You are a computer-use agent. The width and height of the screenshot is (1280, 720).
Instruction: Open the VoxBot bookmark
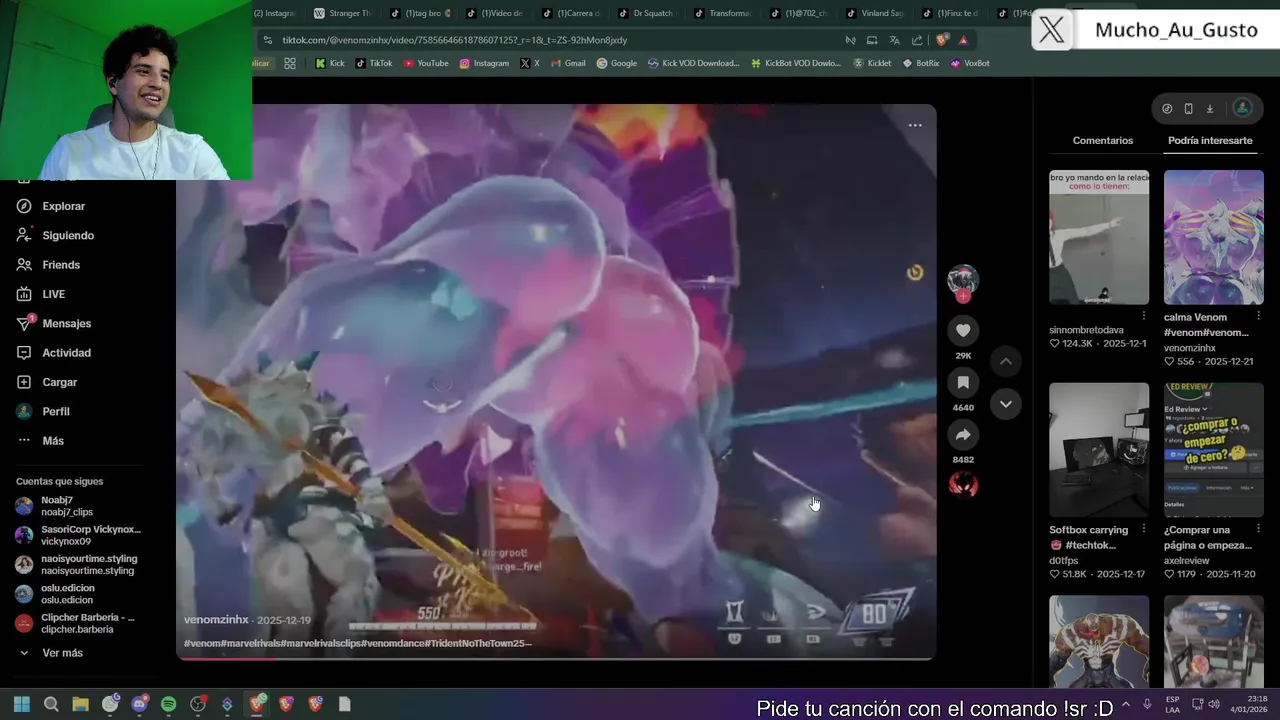pos(970,63)
